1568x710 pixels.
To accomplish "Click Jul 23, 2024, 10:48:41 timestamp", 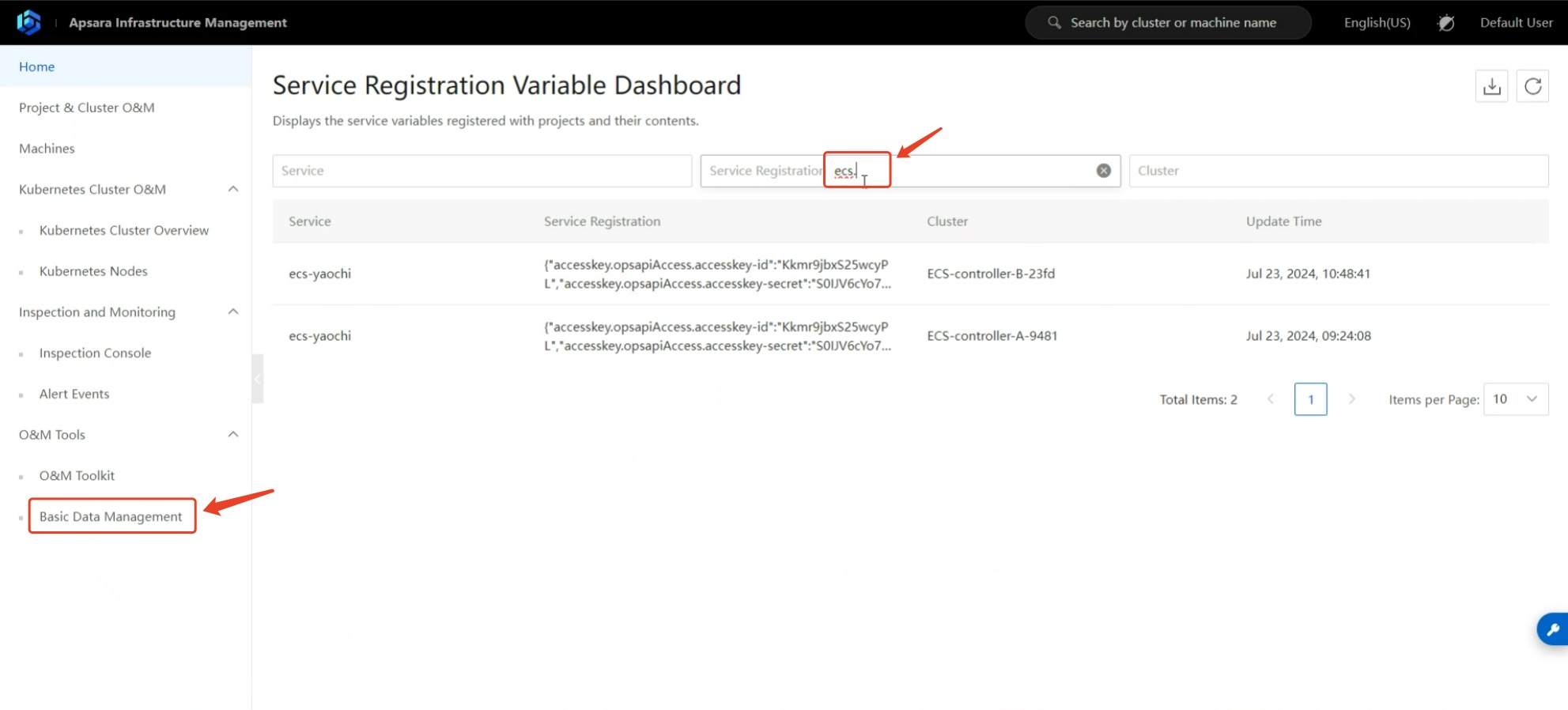I will coord(1308,274).
